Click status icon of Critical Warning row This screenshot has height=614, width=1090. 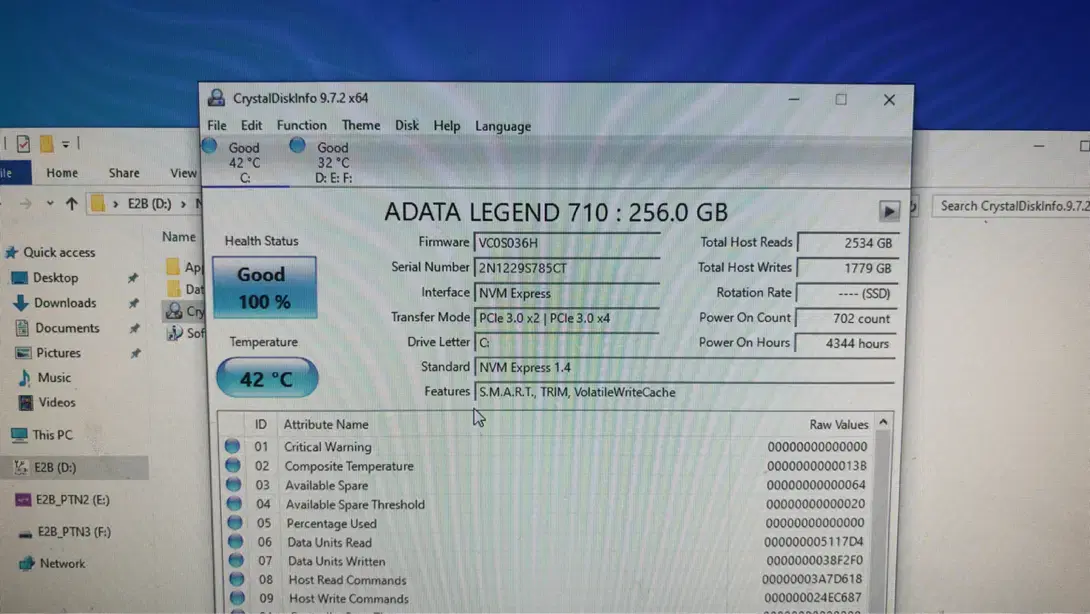point(233,446)
